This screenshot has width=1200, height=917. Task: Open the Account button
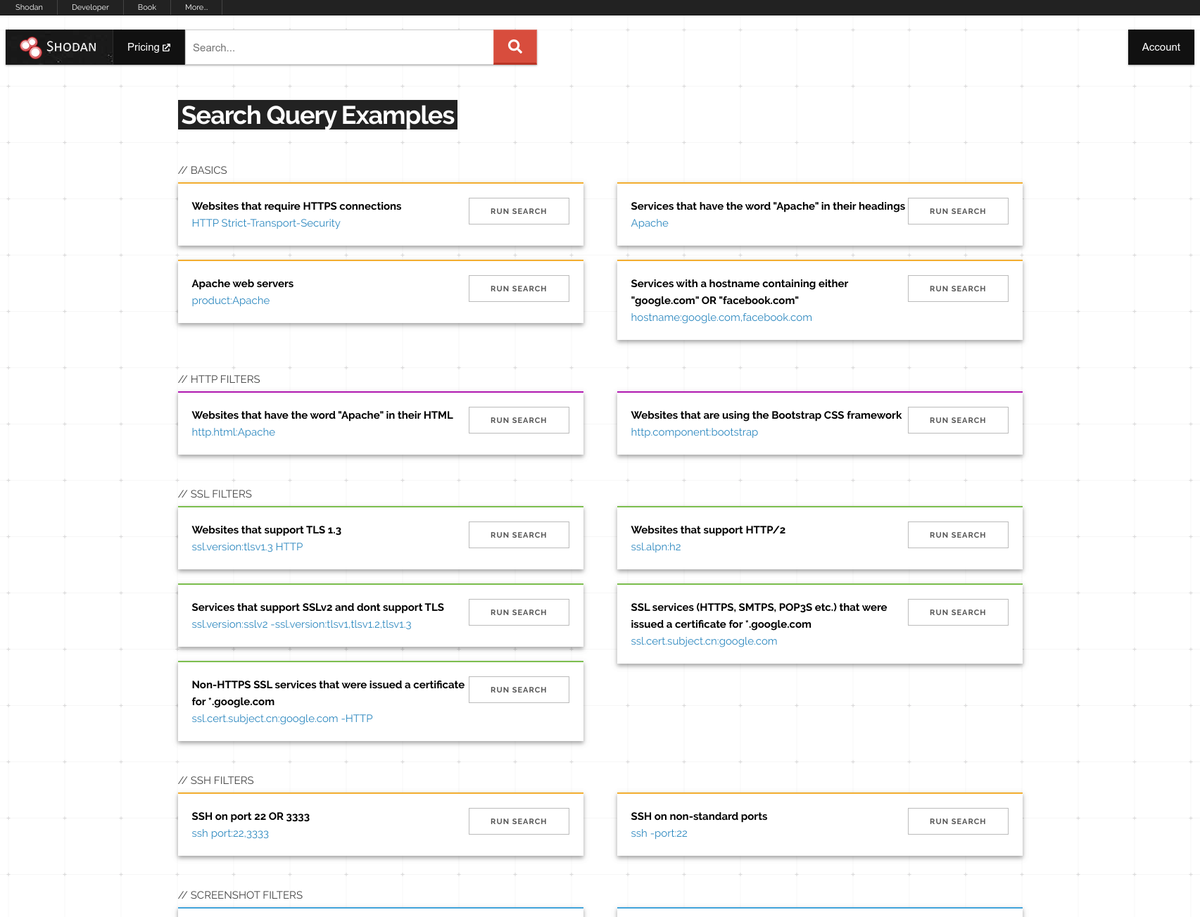coord(1161,47)
